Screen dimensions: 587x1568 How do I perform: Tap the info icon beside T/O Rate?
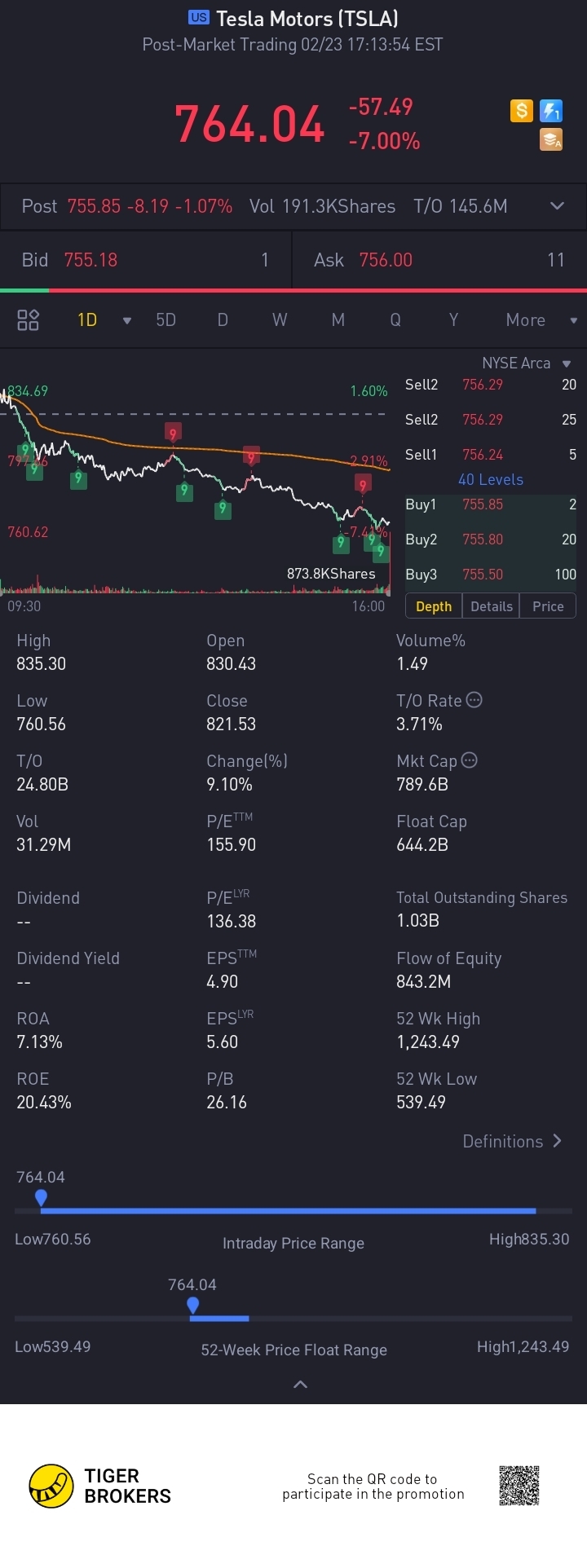coord(474,700)
